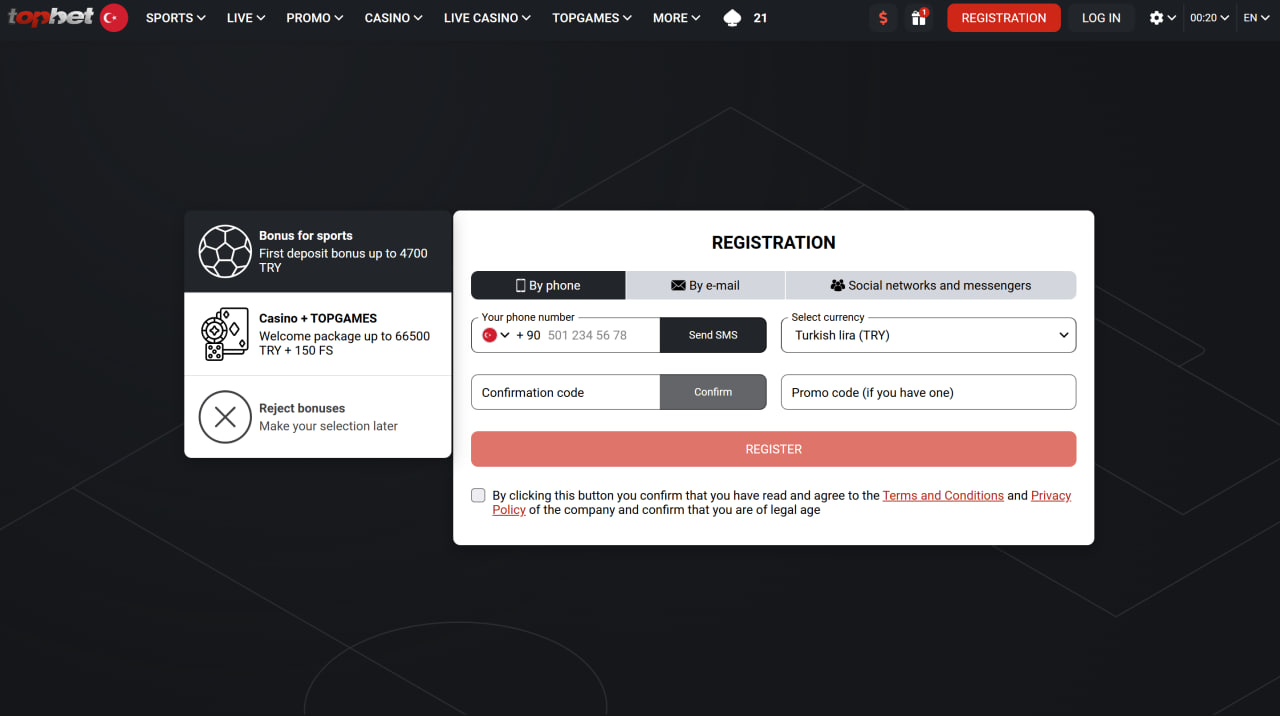Expand the EN language selector

click(1256, 18)
